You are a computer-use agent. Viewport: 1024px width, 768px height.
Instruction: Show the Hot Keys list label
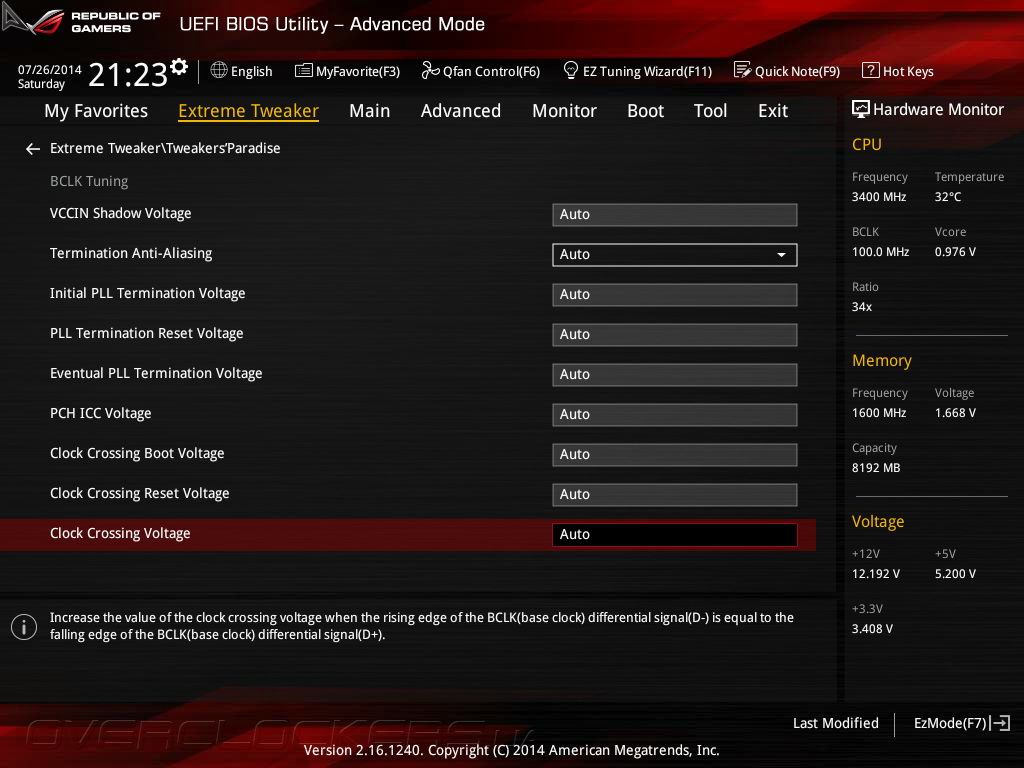pyautogui.click(x=908, y=71)
